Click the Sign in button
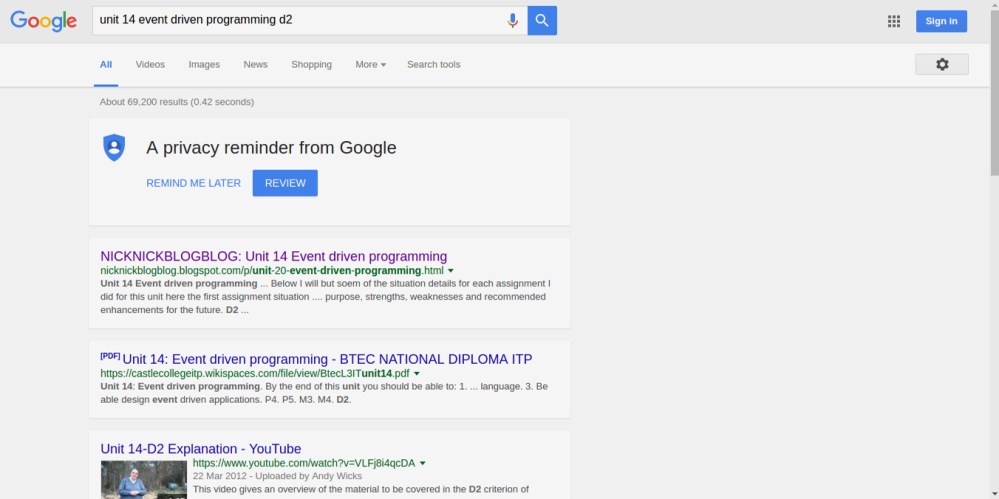Viewport: 999px width, 499px height. [x=941, y=21]
